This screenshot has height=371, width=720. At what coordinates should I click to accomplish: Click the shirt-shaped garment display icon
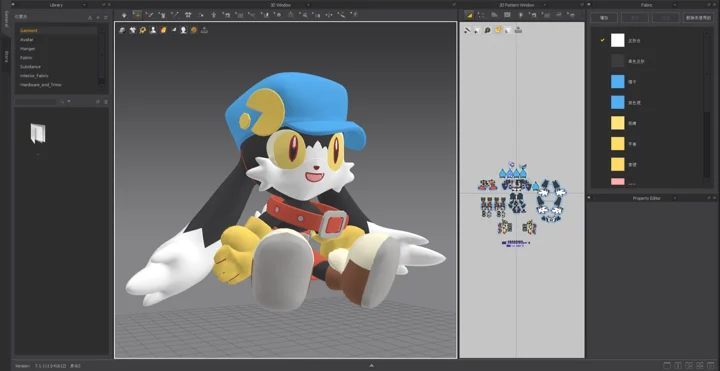pos(132,30)
